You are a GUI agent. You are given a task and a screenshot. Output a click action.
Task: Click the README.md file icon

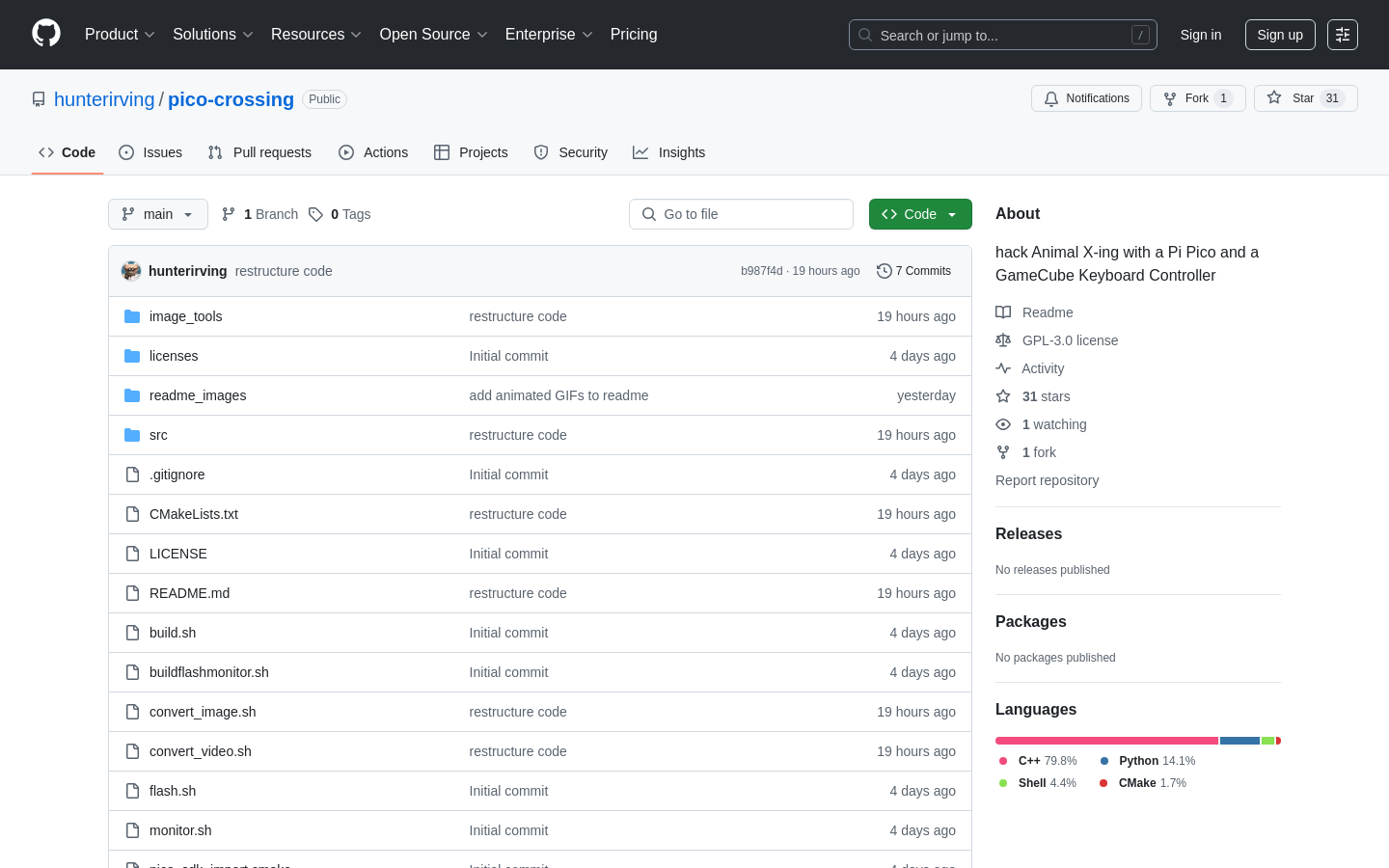[132, 593]
